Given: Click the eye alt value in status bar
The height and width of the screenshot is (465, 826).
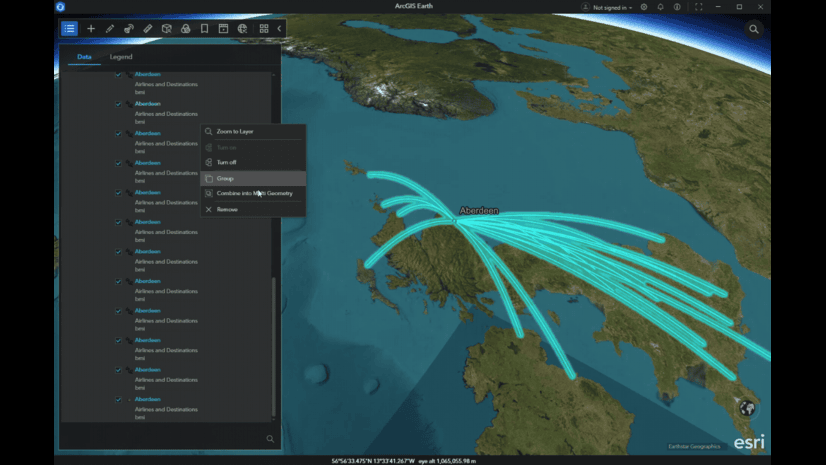Looking at the screenshot, I should pos(447,461).
